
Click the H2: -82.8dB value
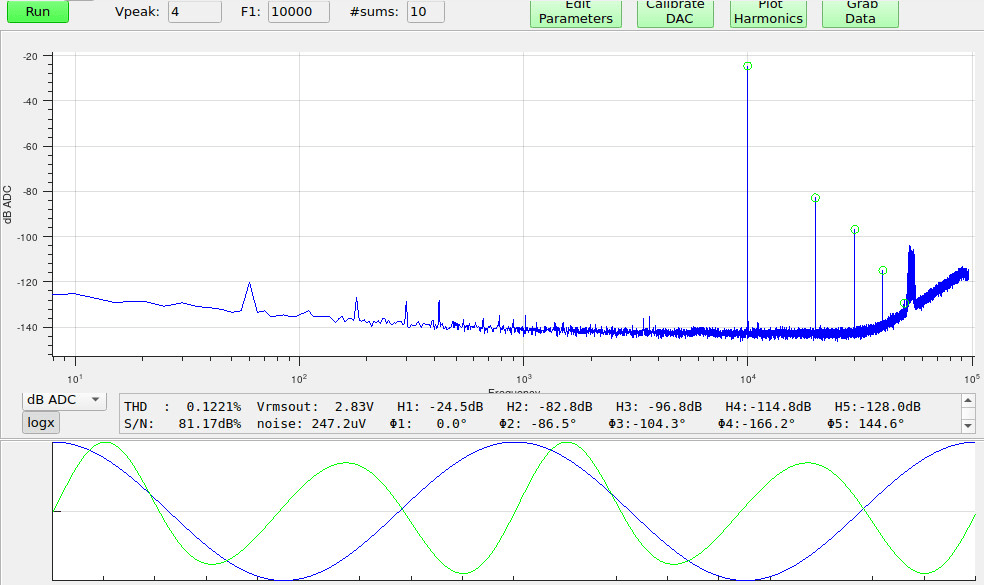pos(549,407)
